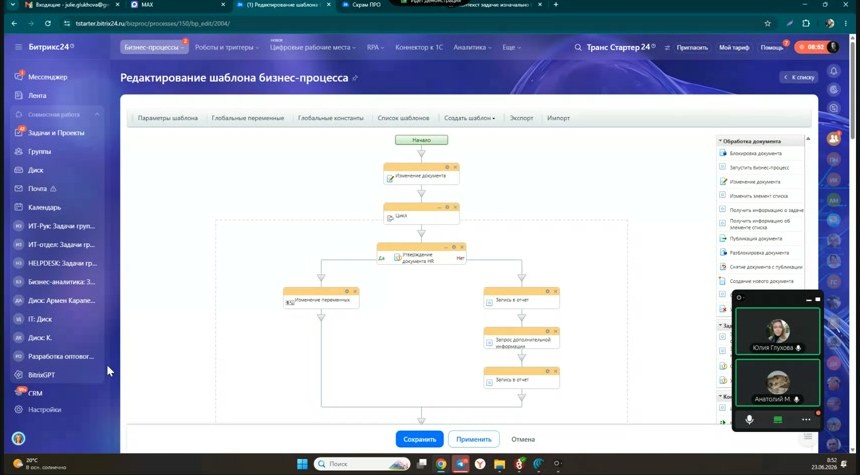860x475 pixels.
Task: Open the Календарь sidebar item
Action: tap(44, 207)
